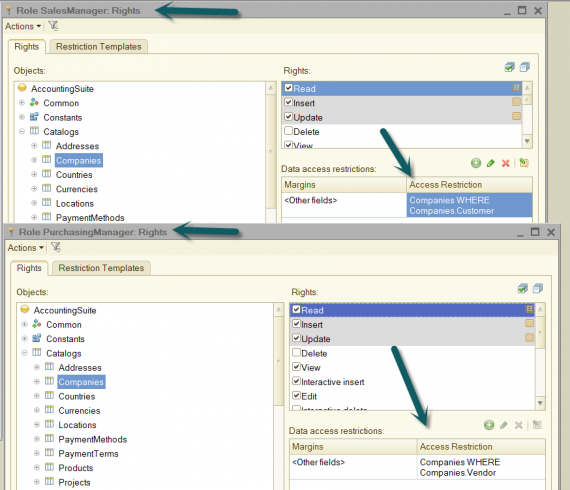This screenshot has width=570, height=490.
Task: Click Products catalog icon in PurchasingManager tree
Action: [49, 467]
